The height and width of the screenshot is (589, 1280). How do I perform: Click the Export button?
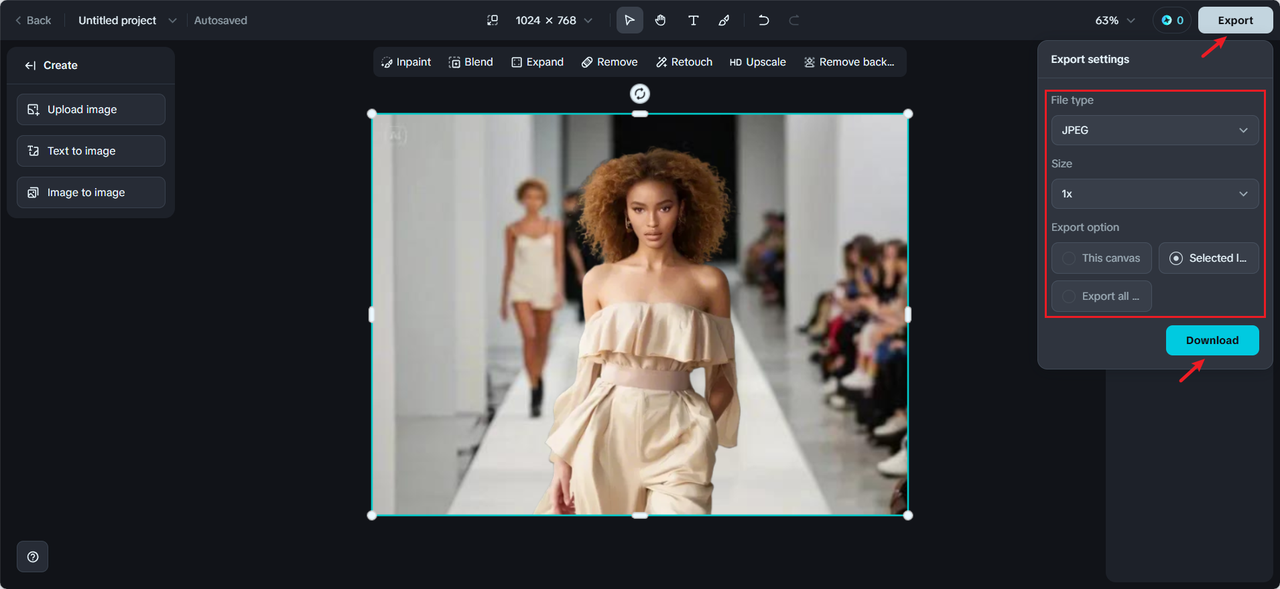(x=1235, y=20)
